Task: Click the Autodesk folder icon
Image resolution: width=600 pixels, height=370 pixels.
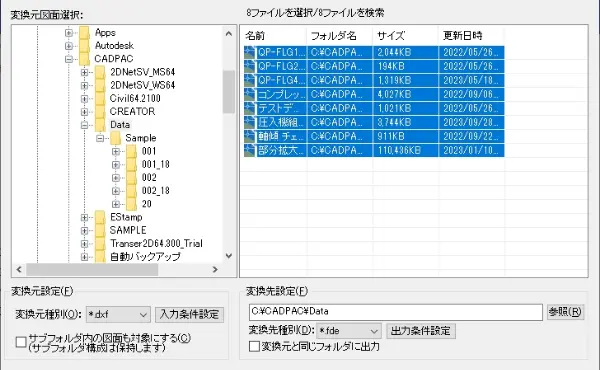Action: pyautogui.click(x=85, y=46)
